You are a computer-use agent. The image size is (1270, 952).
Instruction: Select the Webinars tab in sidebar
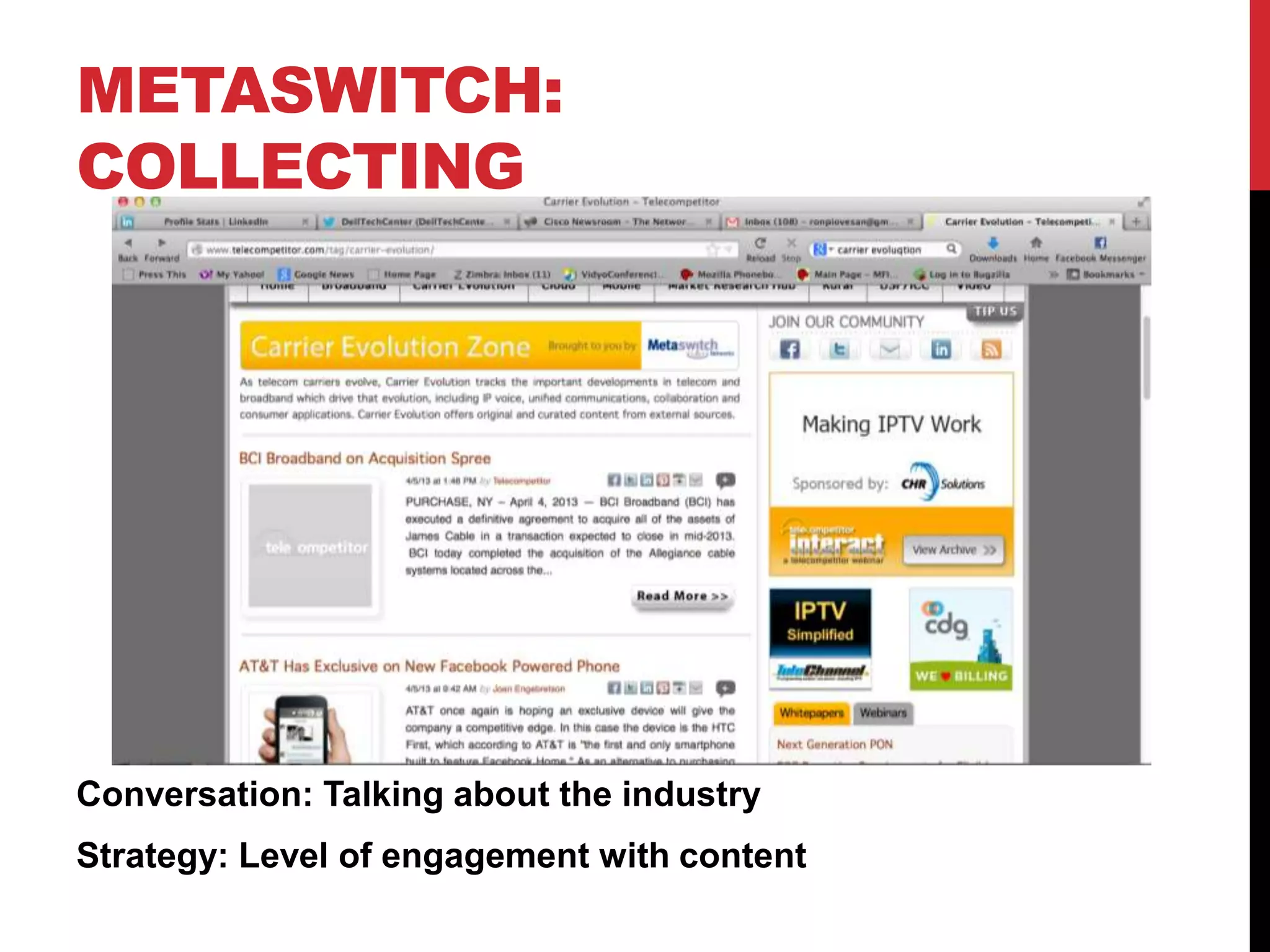[x=883, y=713]
